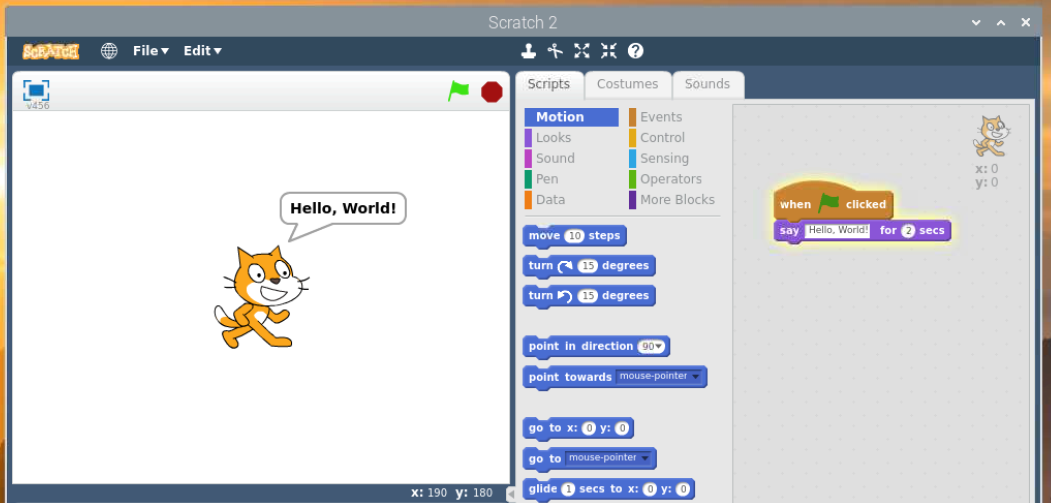The height and width of the screenshot is (503, 1051).
Task: Click the say block in script
Action: [x=862, y=231]
